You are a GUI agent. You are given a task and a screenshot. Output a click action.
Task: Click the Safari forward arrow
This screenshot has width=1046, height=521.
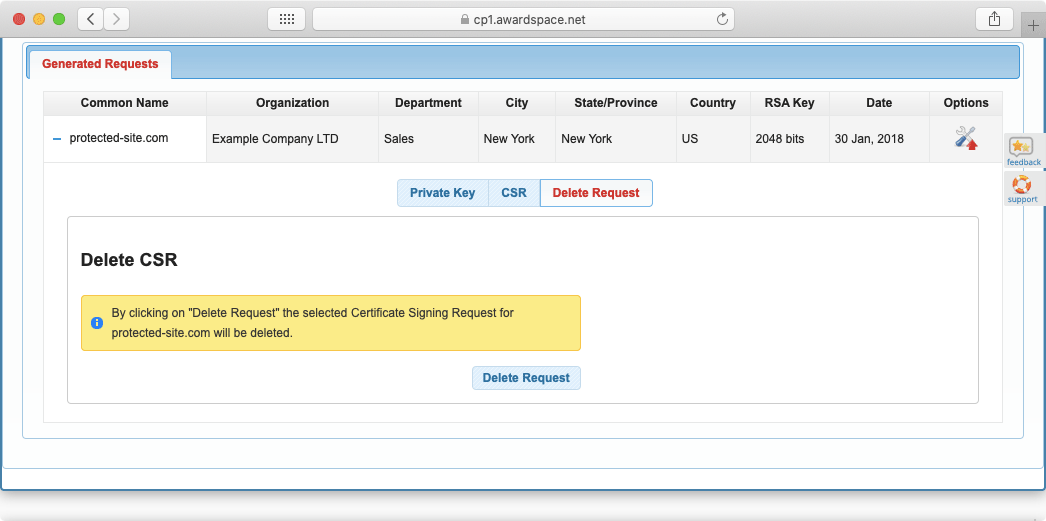pos(117,19)
